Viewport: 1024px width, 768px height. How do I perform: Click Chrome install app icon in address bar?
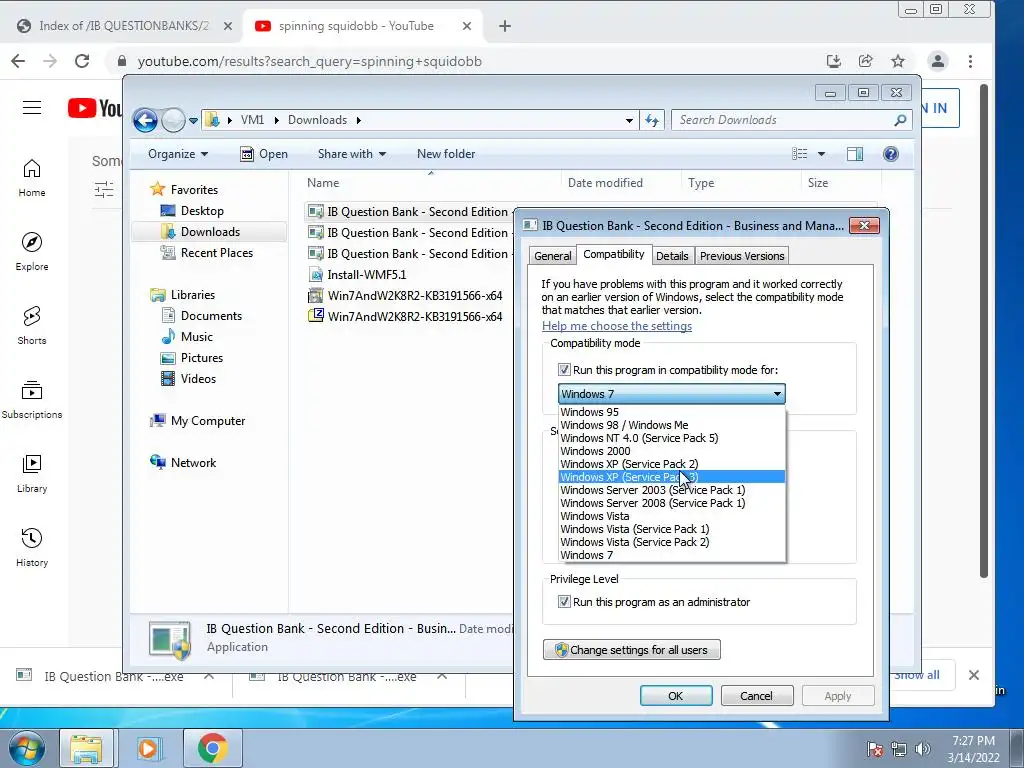click(833, 61)
